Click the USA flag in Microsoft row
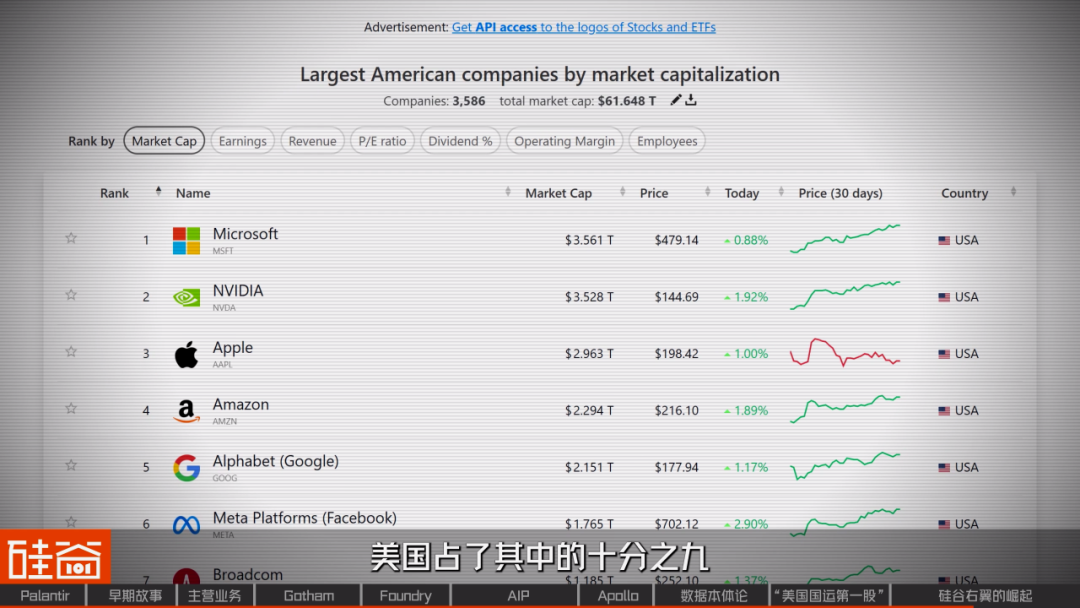The image size is (1080, 608). (944, 240)
